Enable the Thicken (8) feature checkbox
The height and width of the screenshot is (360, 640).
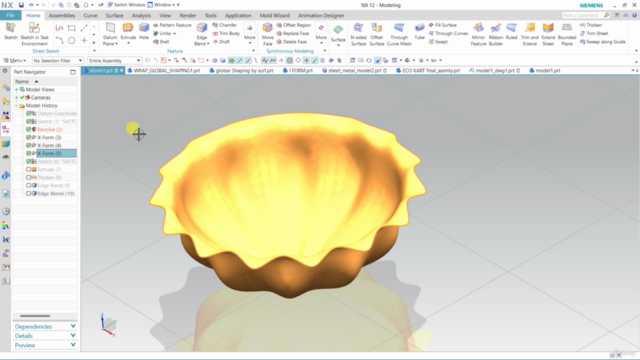29,178
